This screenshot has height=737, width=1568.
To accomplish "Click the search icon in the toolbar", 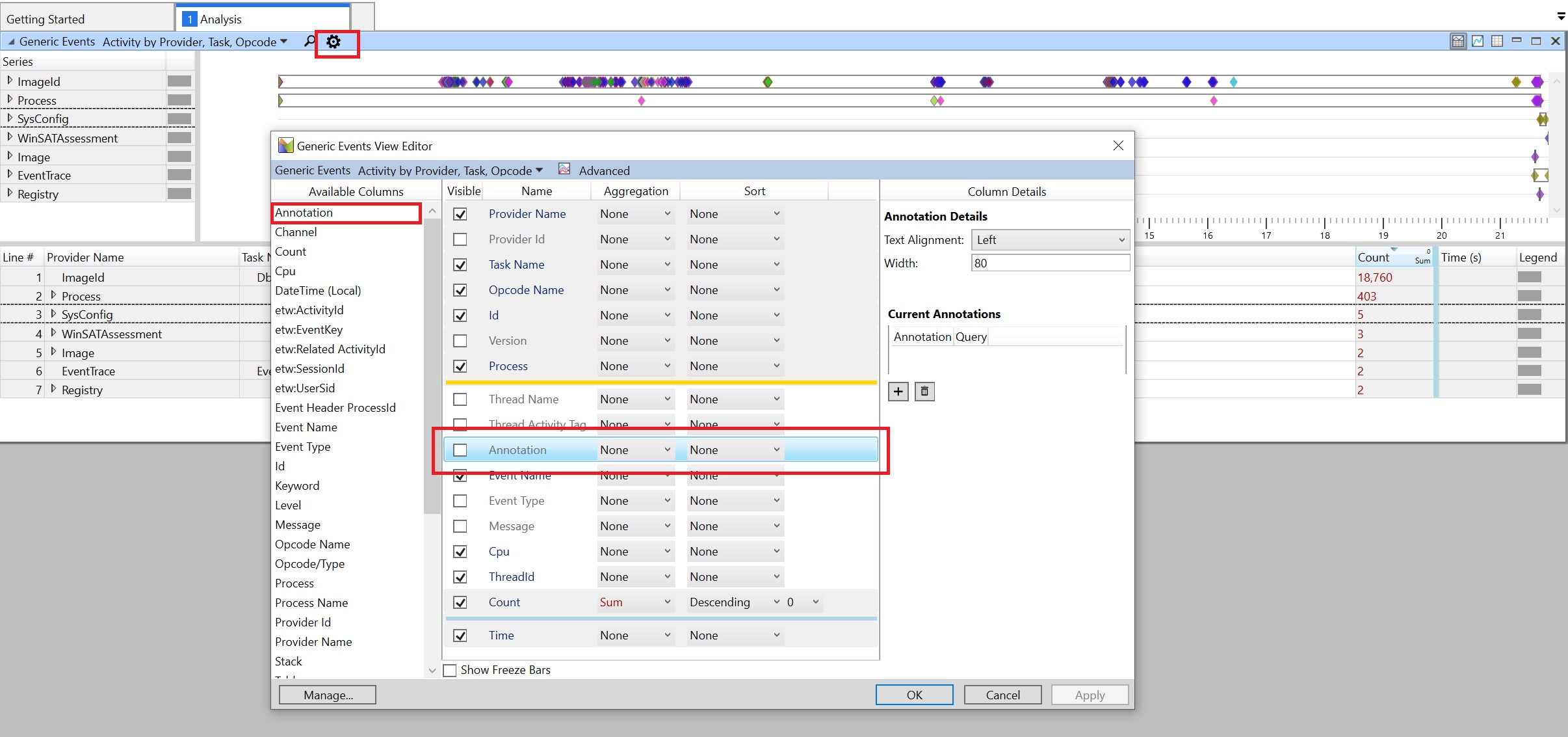I will pyautogui.click(x=308, y=41).
